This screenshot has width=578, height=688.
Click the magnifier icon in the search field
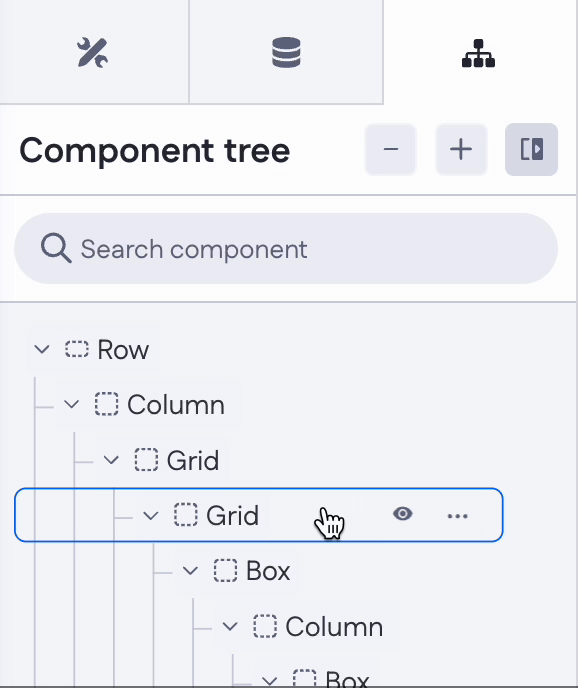pos(56,248)
